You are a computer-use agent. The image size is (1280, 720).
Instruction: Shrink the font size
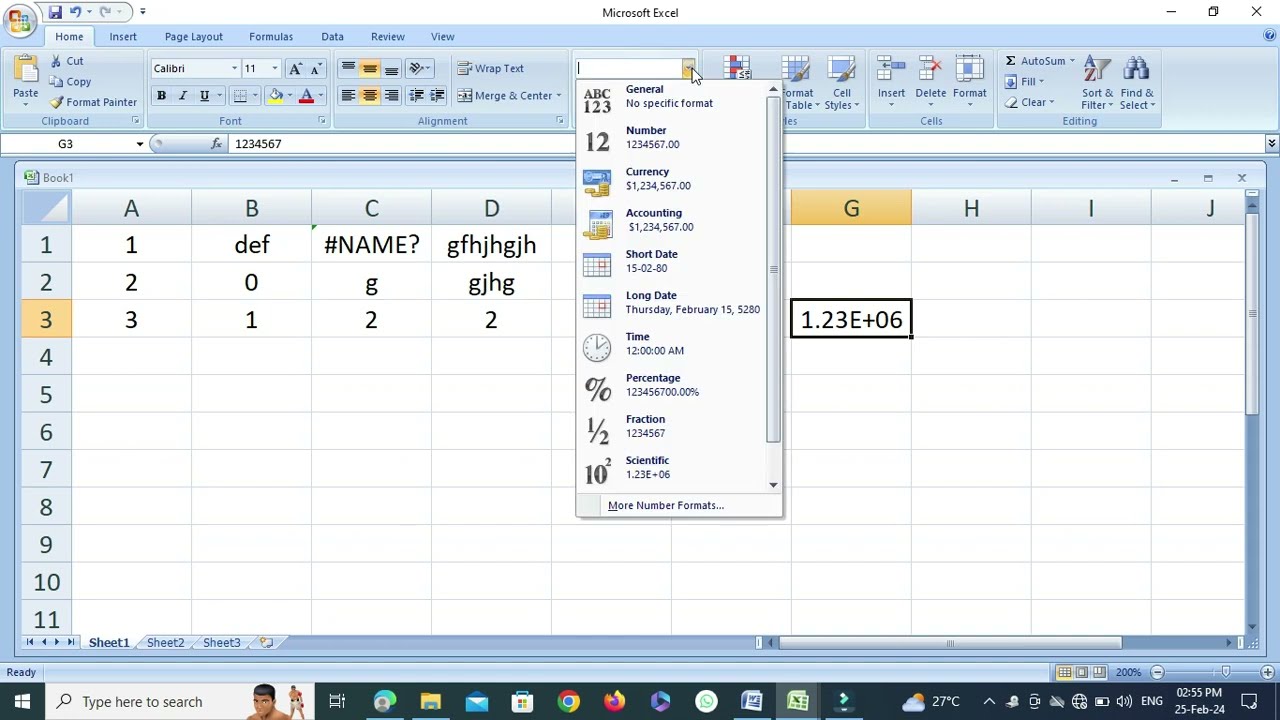[x=316, y=68]
